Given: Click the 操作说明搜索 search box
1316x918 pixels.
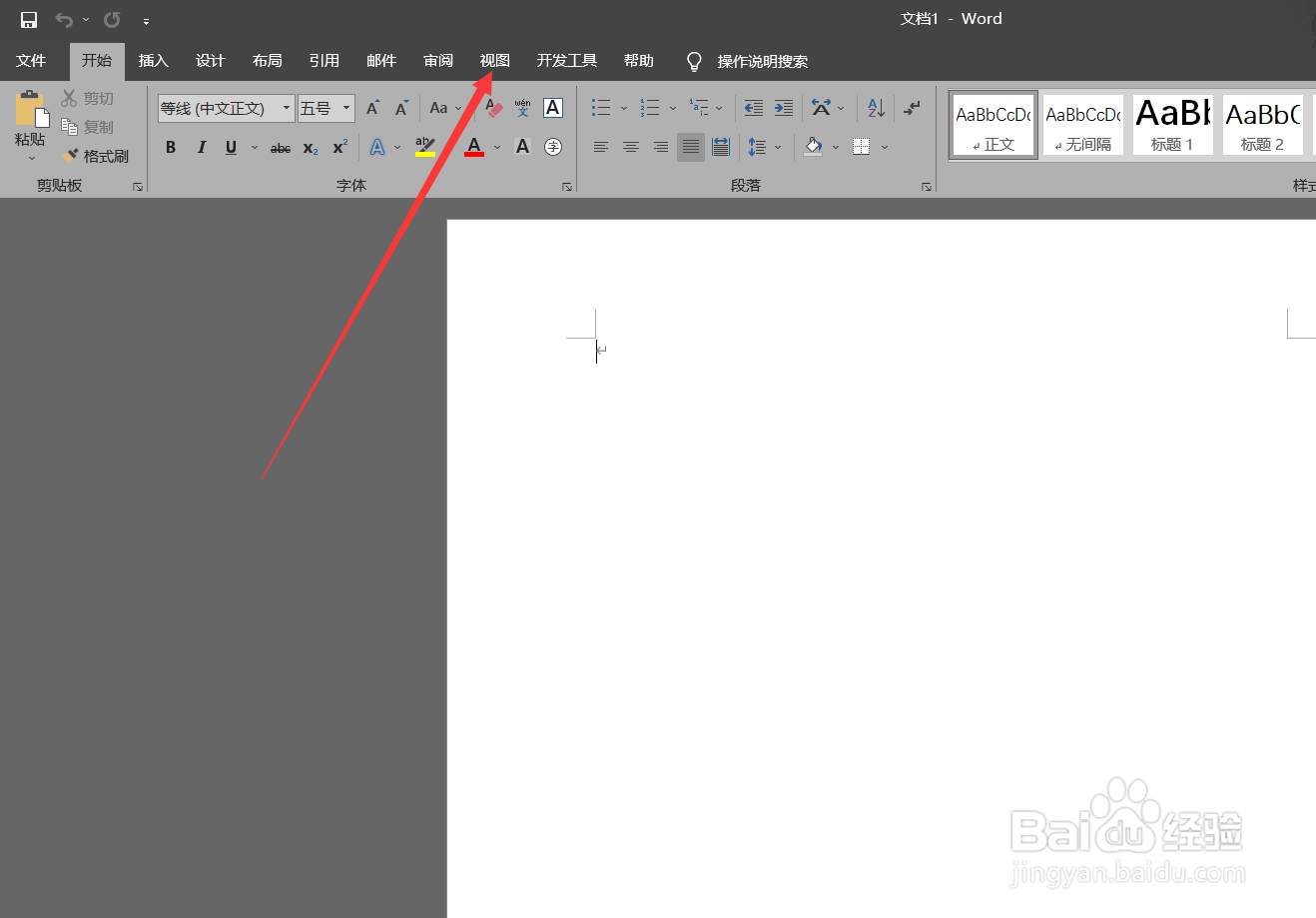Looking at the screenshot, I should 763,62.
